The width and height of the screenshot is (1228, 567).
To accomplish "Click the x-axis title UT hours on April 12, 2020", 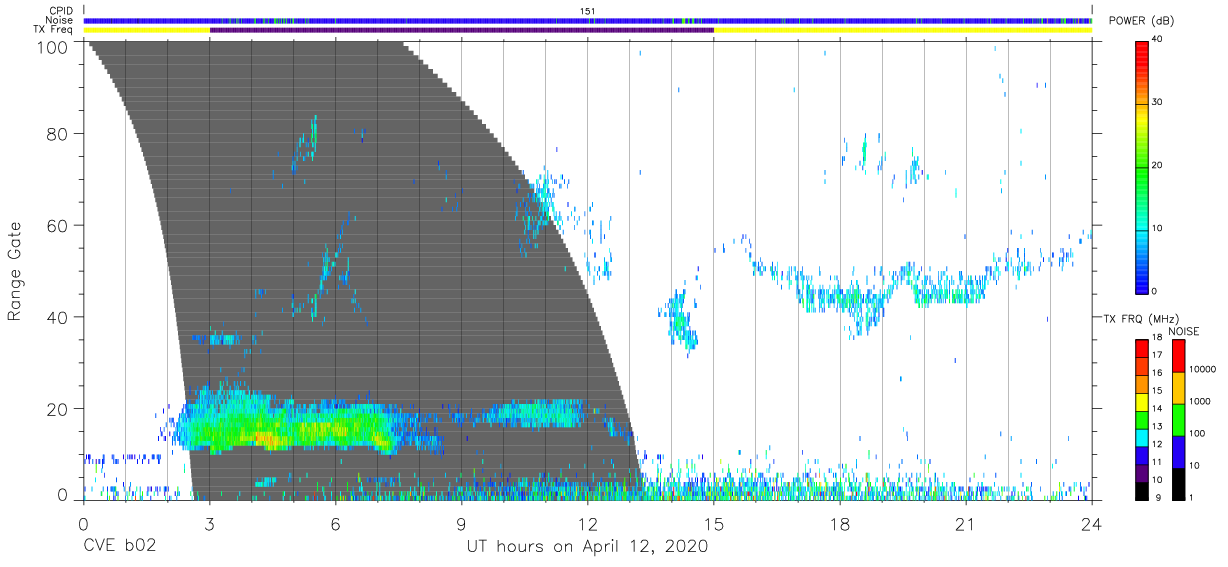I will pyautogui.click(x=587, y=547).
